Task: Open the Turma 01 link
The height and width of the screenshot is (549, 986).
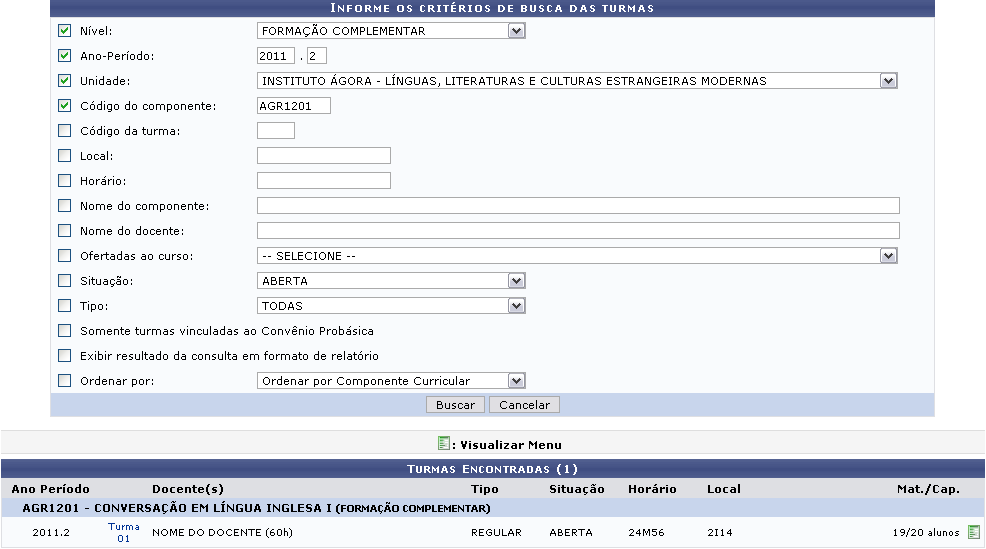Action: point(124,532)
